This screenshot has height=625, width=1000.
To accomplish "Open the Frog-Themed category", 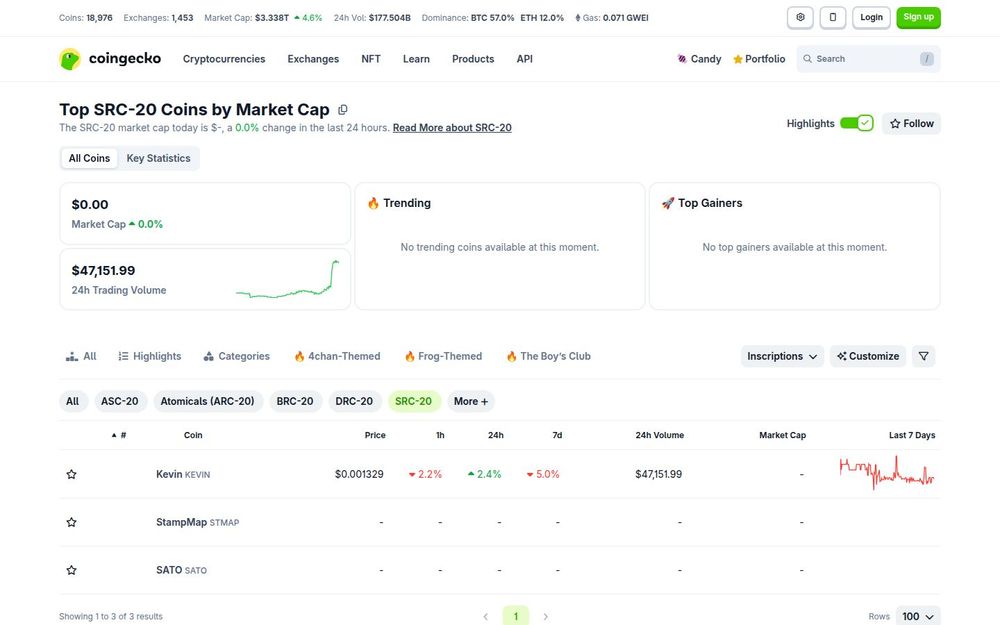I will [x=443, y=356].
